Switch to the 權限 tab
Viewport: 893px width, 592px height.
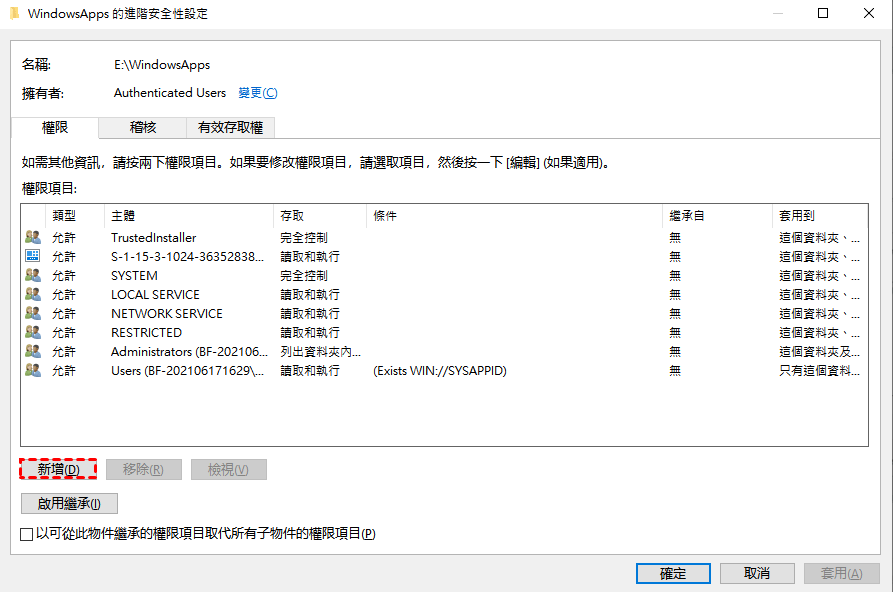coord(55,128)
